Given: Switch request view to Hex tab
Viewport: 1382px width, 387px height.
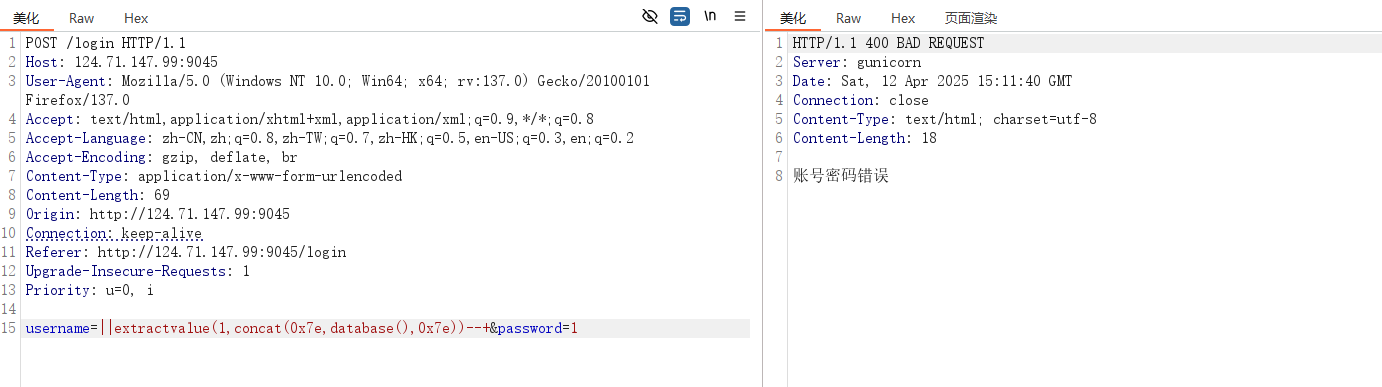Looking at the screenshot, I should tap(136, 18).
